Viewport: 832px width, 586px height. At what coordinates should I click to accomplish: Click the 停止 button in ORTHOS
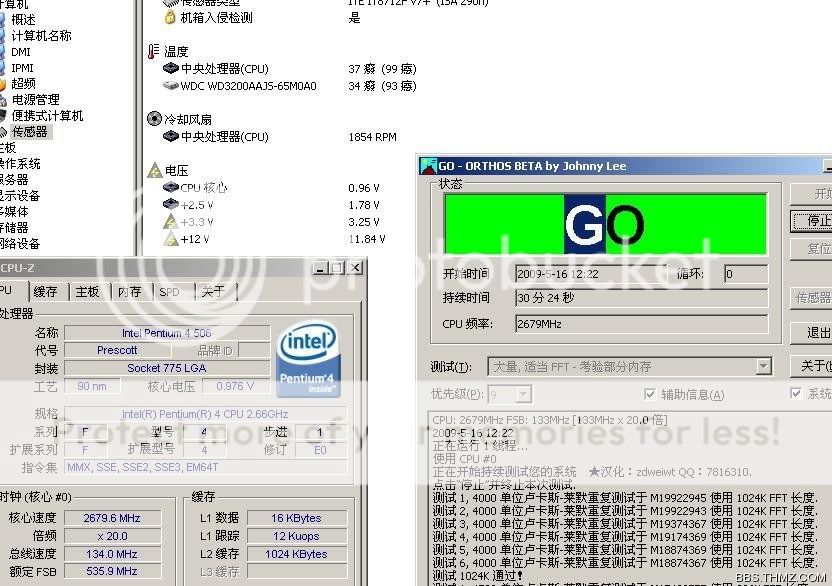coord(813,220)
